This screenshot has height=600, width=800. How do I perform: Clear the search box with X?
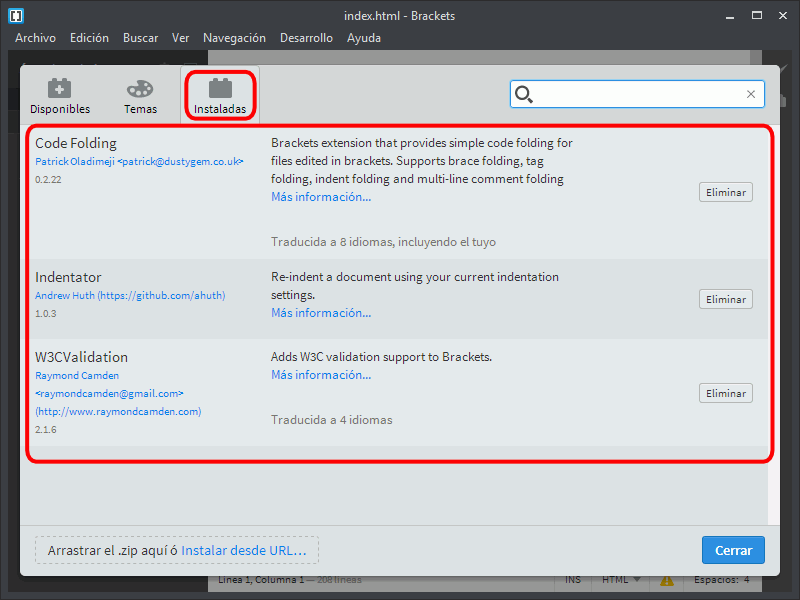tap(751, 94)
